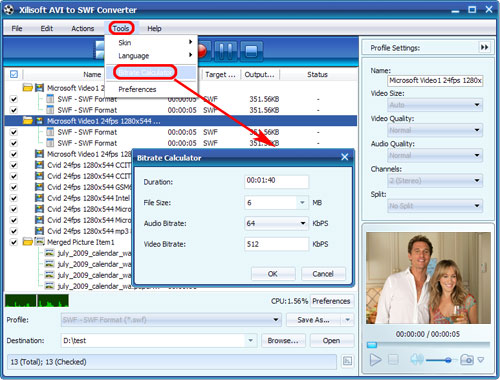
Task: Uncheck the Cvid 24fps 1280x544 GSM row
Action: click(x=13, y=187)
